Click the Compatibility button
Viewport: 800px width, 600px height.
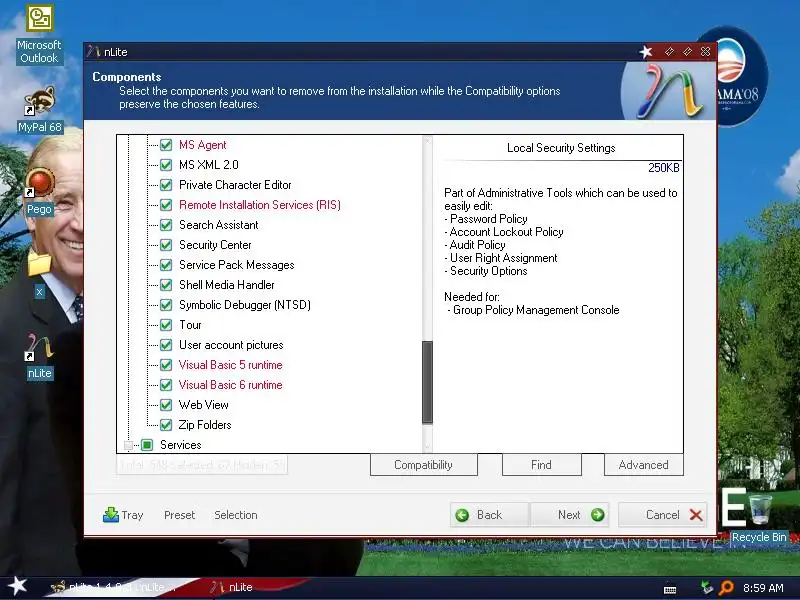click(423, 465)
